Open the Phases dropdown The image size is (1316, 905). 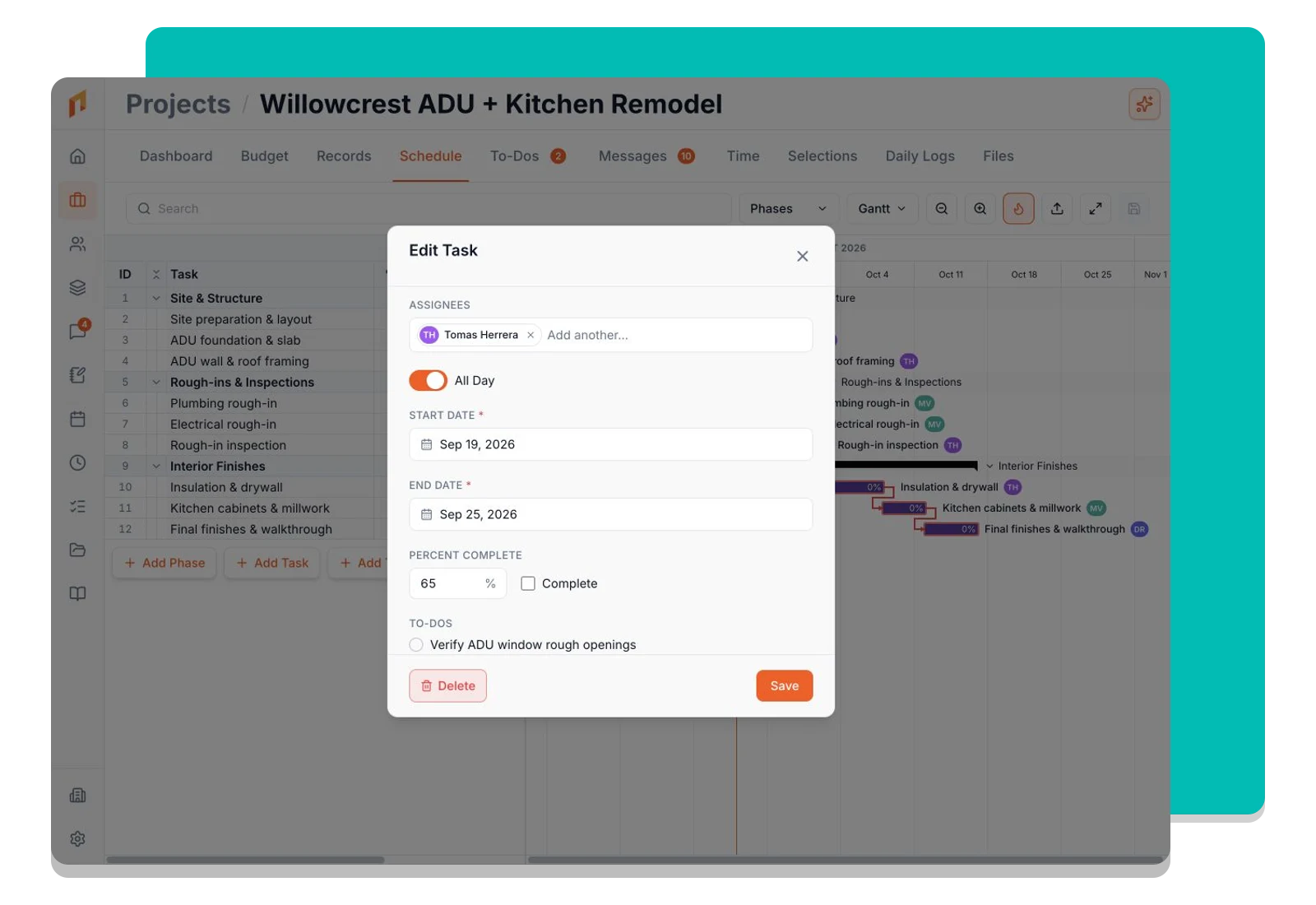pos(788,209)
